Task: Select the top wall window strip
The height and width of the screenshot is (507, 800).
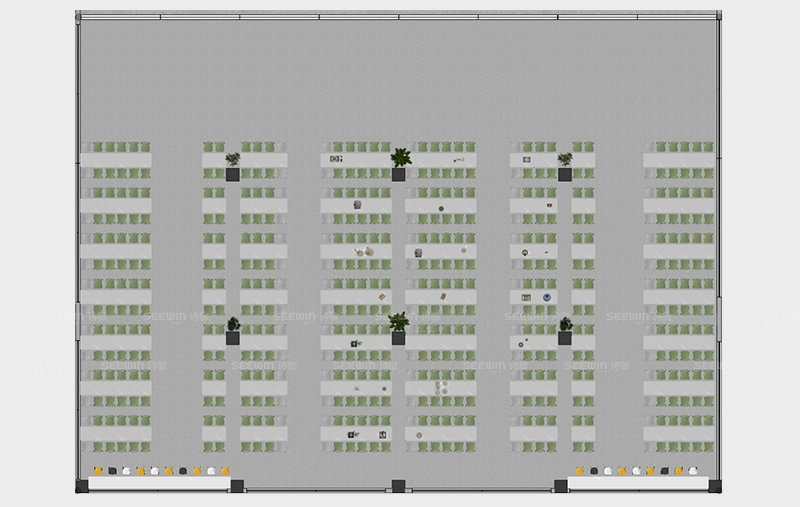Action: point(398,17)
